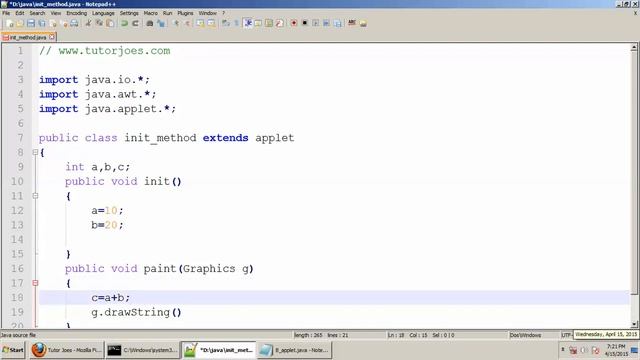The image size is (640, 360).
Task: Click the Zoom Out toolbar icon
Action: point(187,23)
